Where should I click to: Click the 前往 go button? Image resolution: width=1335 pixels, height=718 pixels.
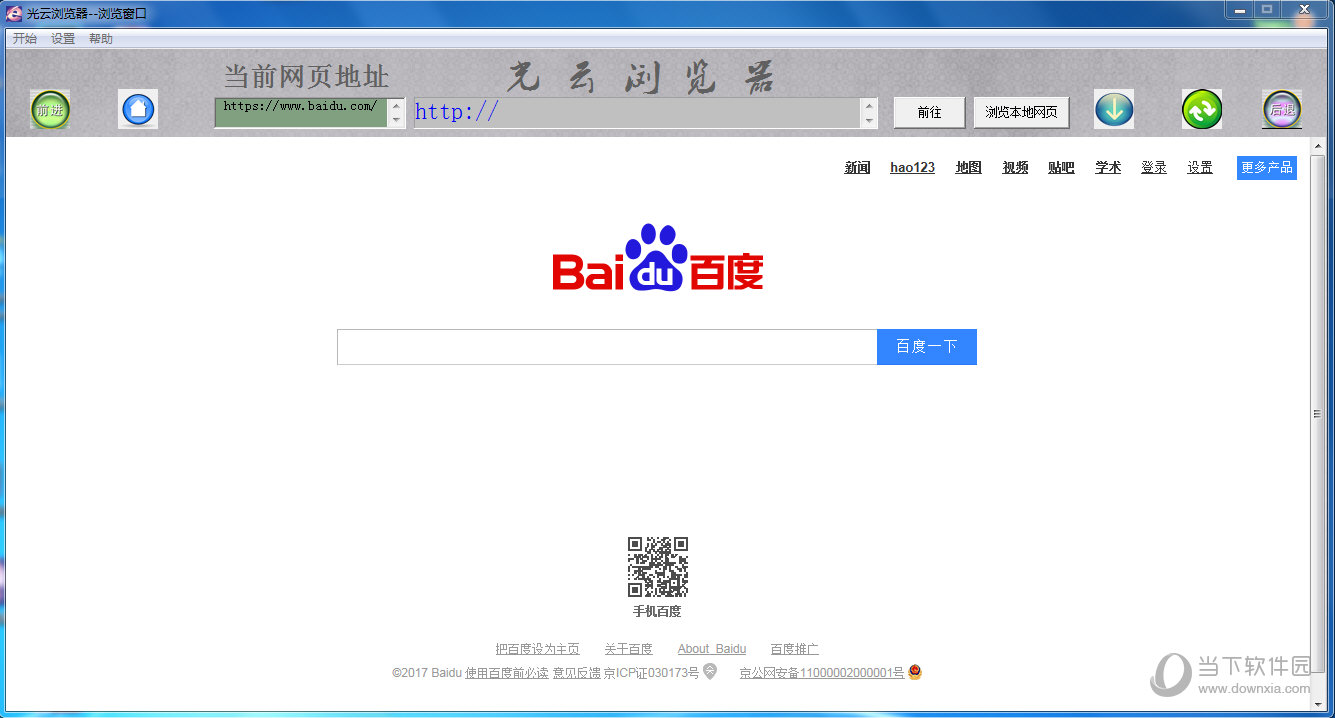click(929, 112)
